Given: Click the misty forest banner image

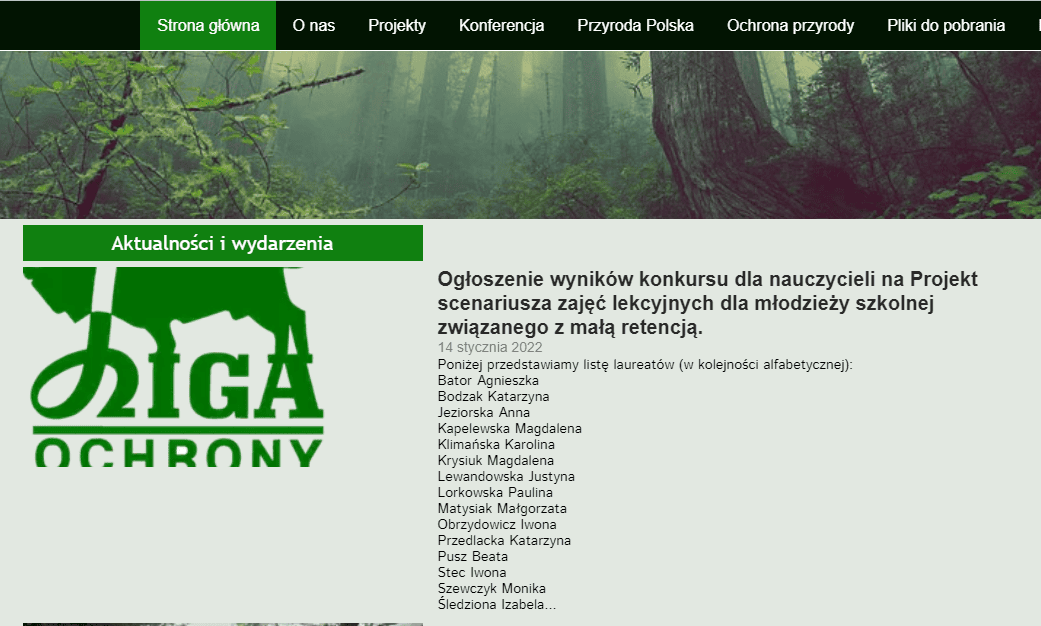Looking at the screenshot, I should coord(520,135).
